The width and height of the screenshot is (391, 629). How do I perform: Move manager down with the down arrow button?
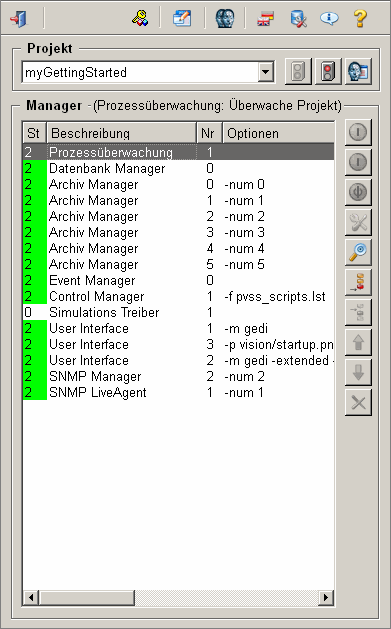click(358, 373)
